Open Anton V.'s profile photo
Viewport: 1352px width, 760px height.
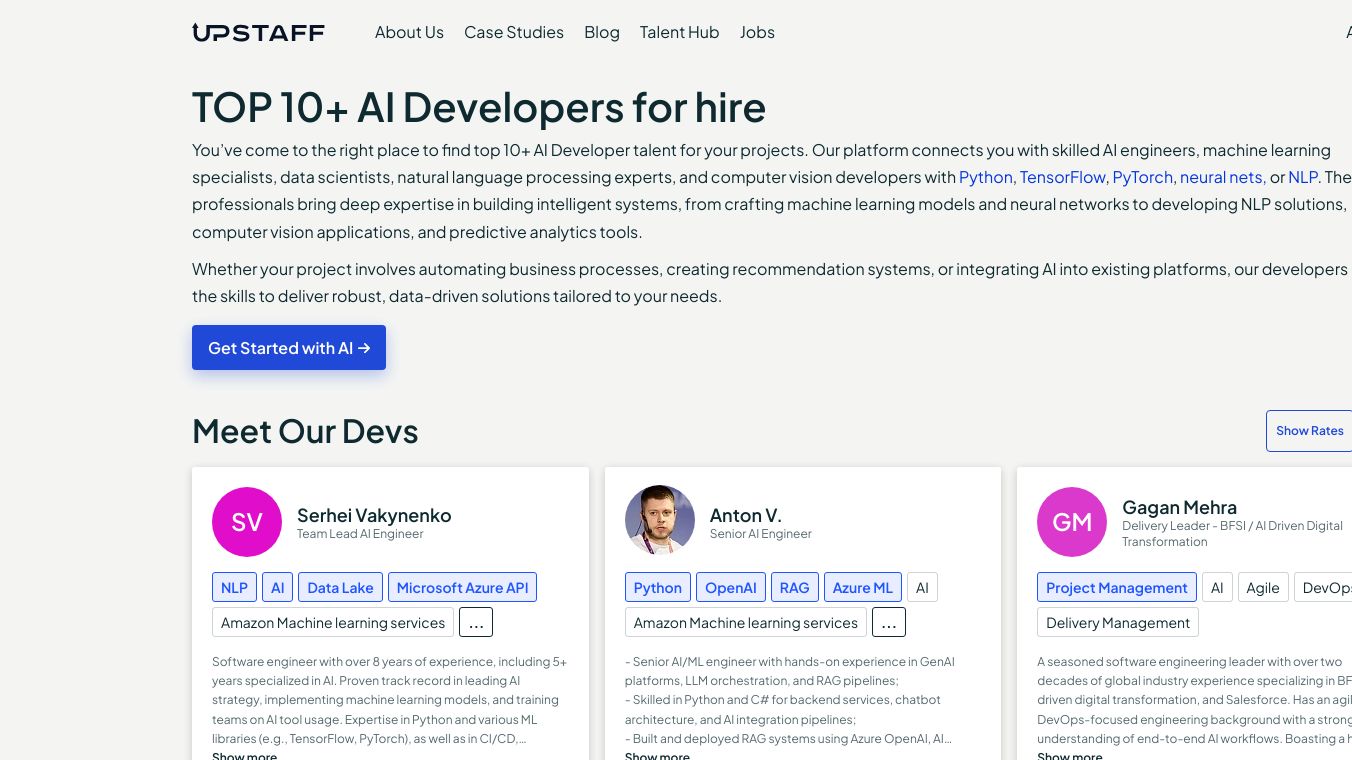click(660, 521)
